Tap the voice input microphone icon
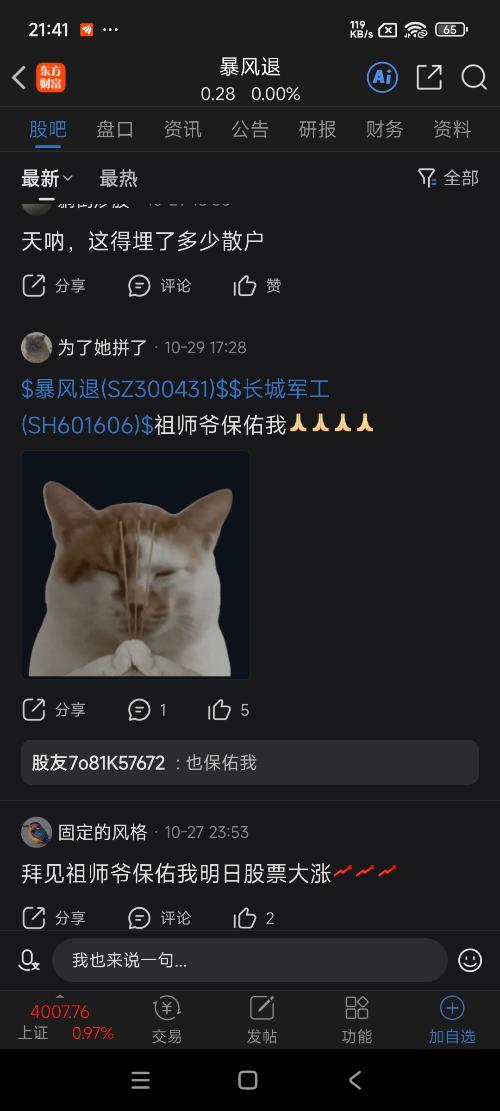Viewport: 500px width, 1111px height. click(29, 960)
